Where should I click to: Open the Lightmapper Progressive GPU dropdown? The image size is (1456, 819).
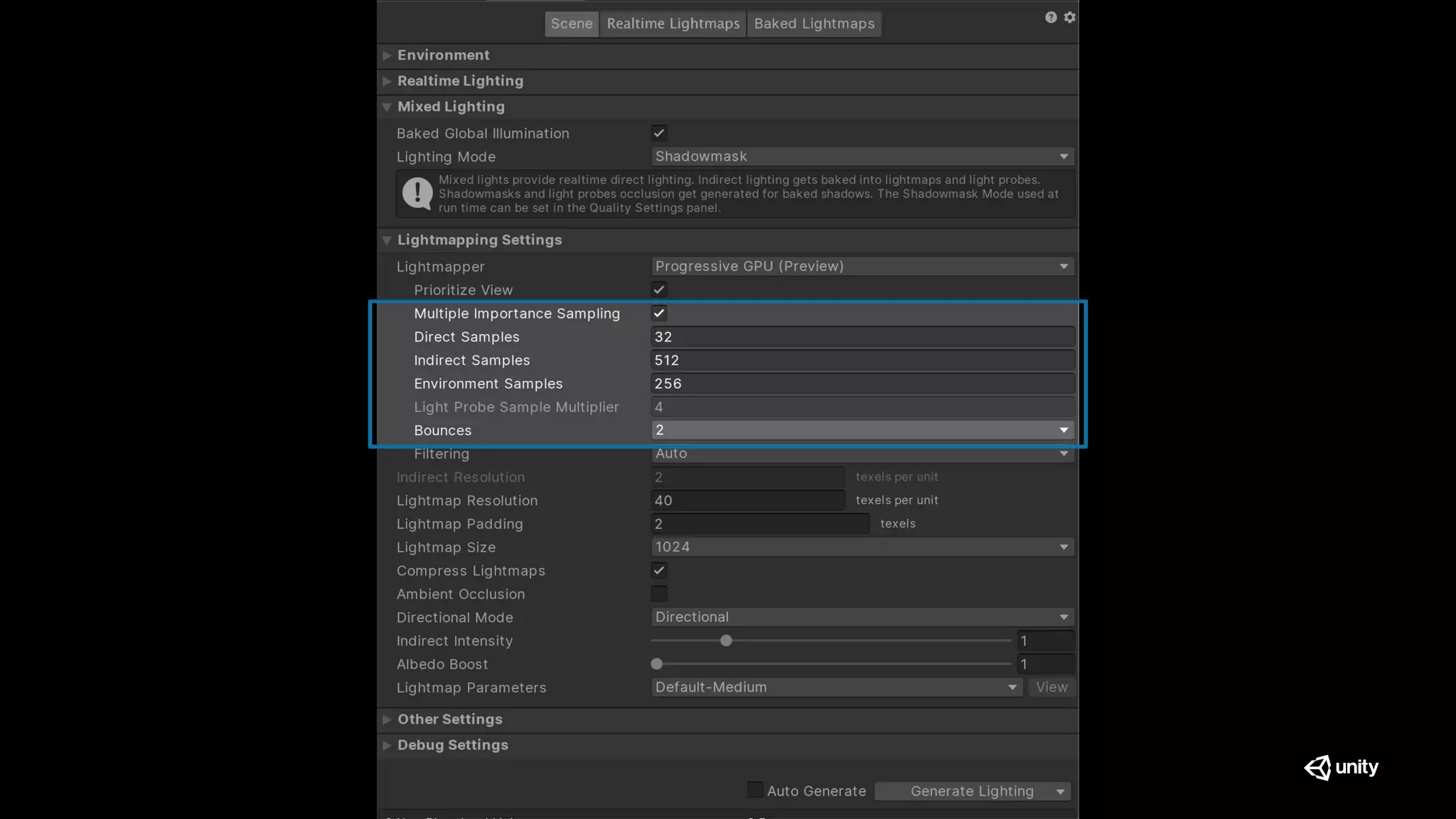862,266
